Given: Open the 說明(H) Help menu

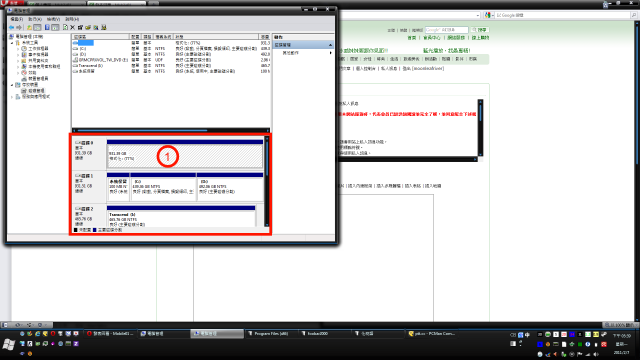Looking at the screenshot, I should 72,19.
